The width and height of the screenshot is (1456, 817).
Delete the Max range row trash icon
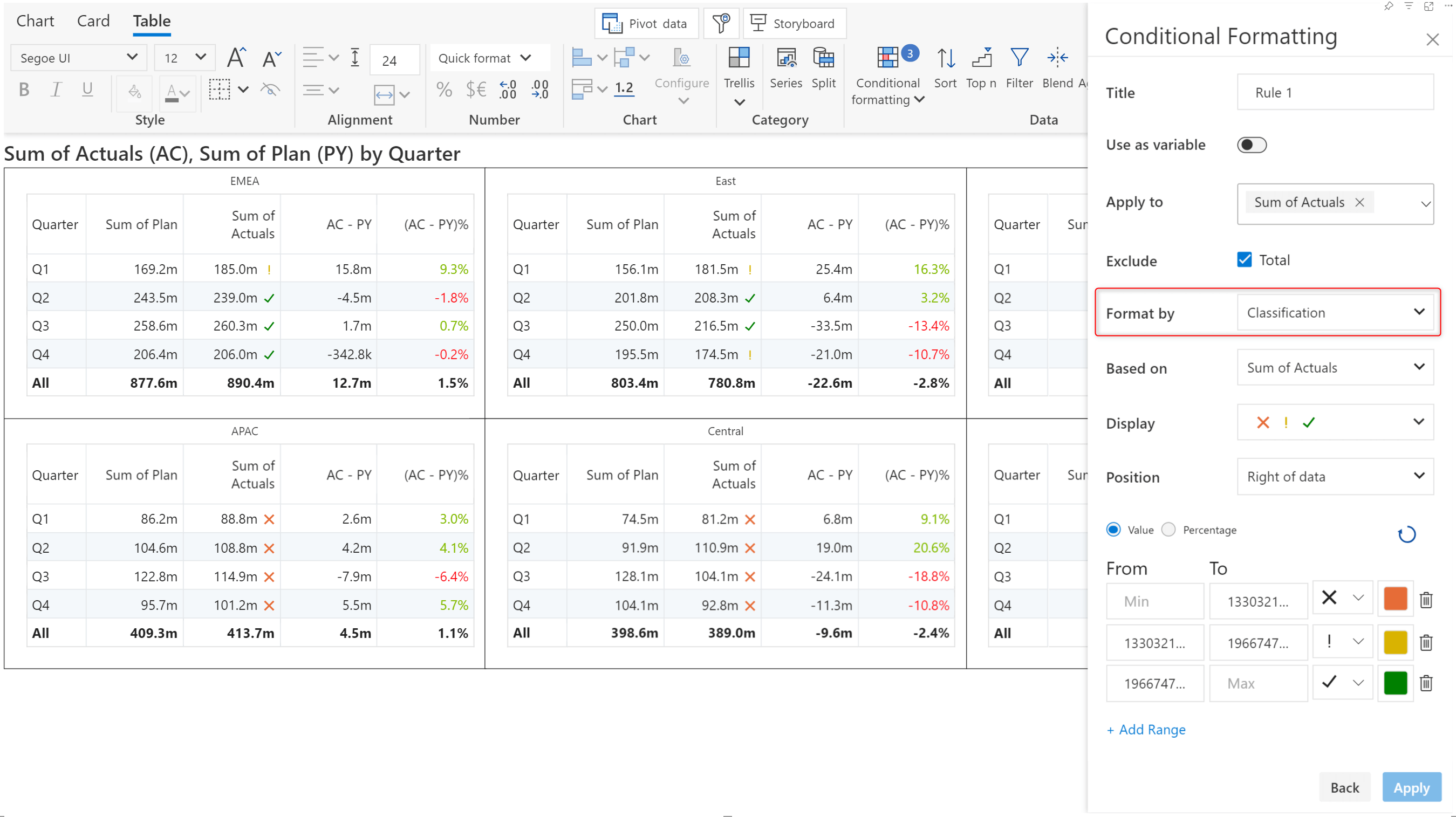point(1426,683)
